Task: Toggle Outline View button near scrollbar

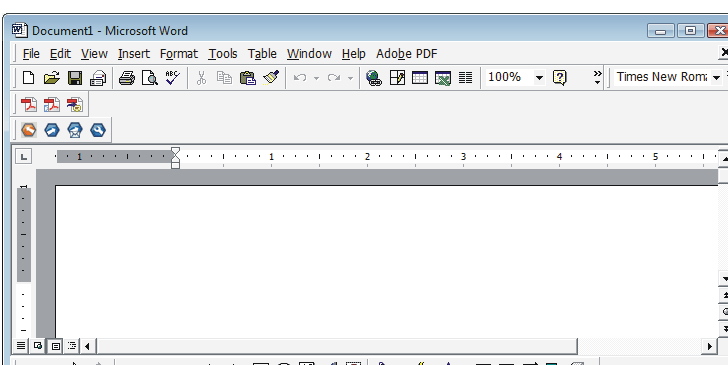Action: tap(72, 345)
